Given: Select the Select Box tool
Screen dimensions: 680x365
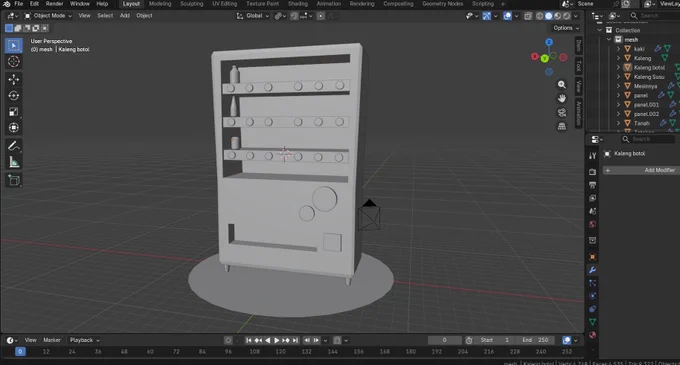Looking at the screenshot, I should 13,46.
